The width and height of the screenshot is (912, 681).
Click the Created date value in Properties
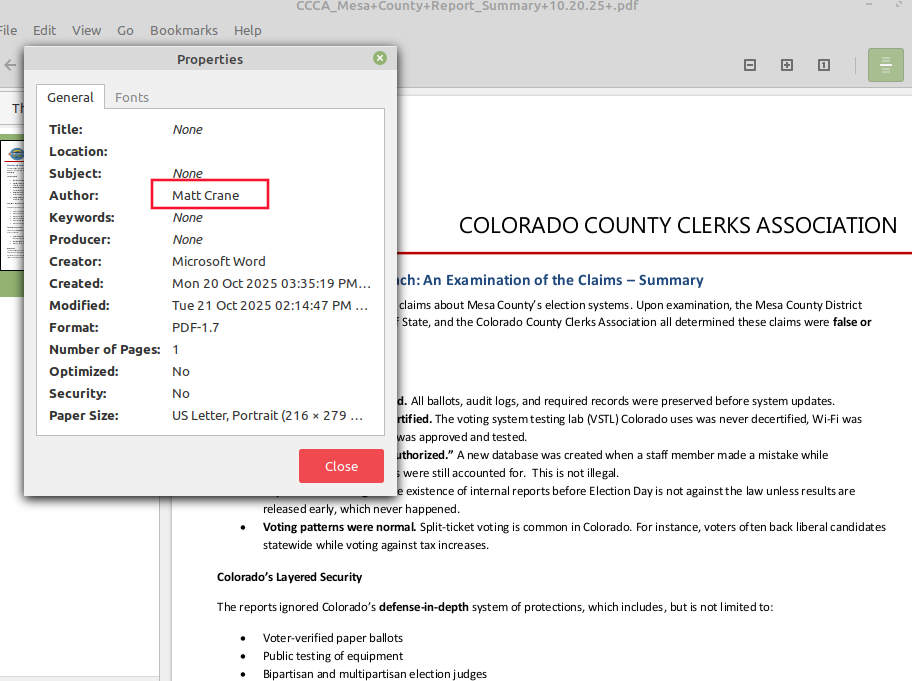tap(271, 283)
